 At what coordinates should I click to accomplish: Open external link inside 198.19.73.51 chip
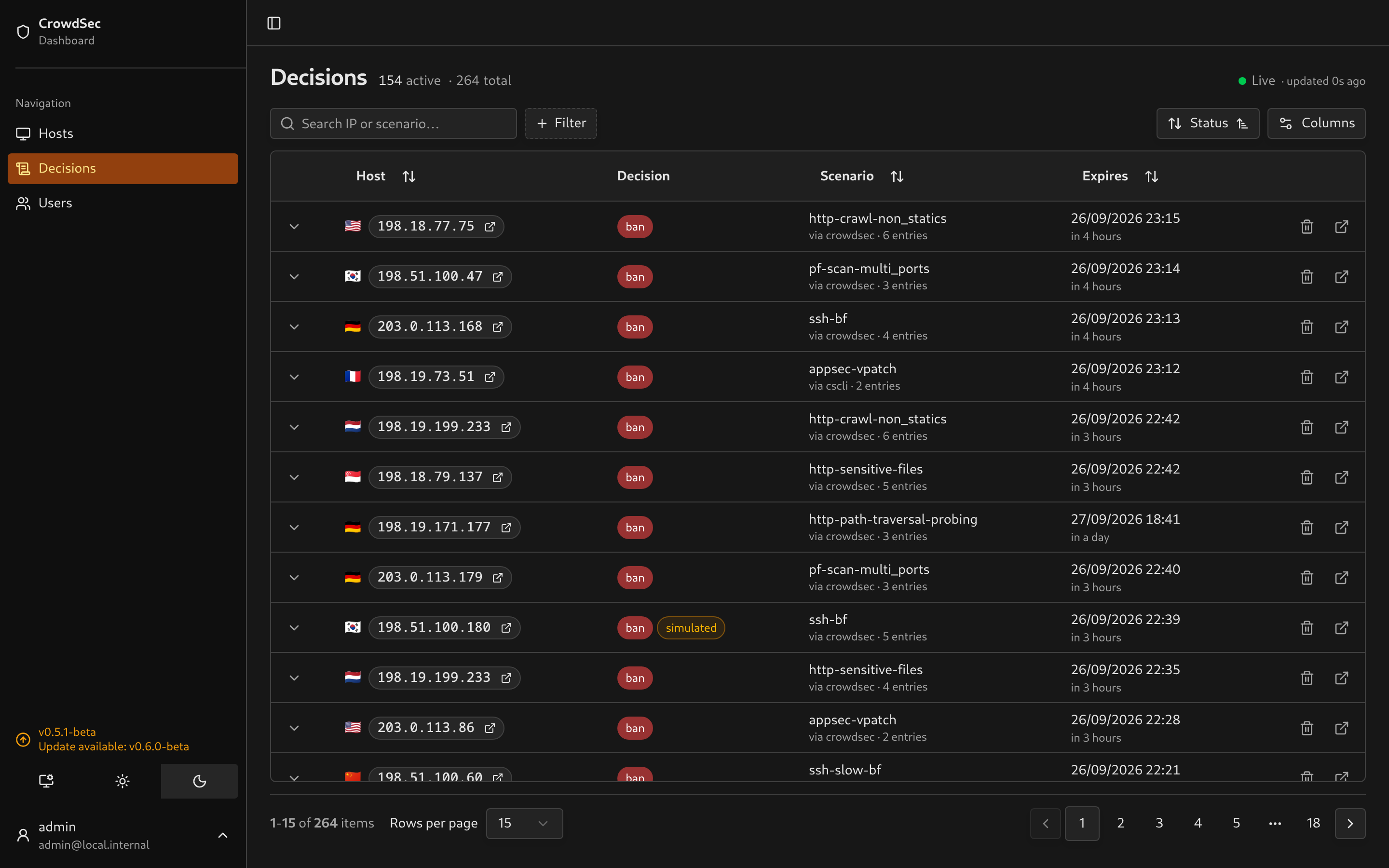click(x=490, y=377)
